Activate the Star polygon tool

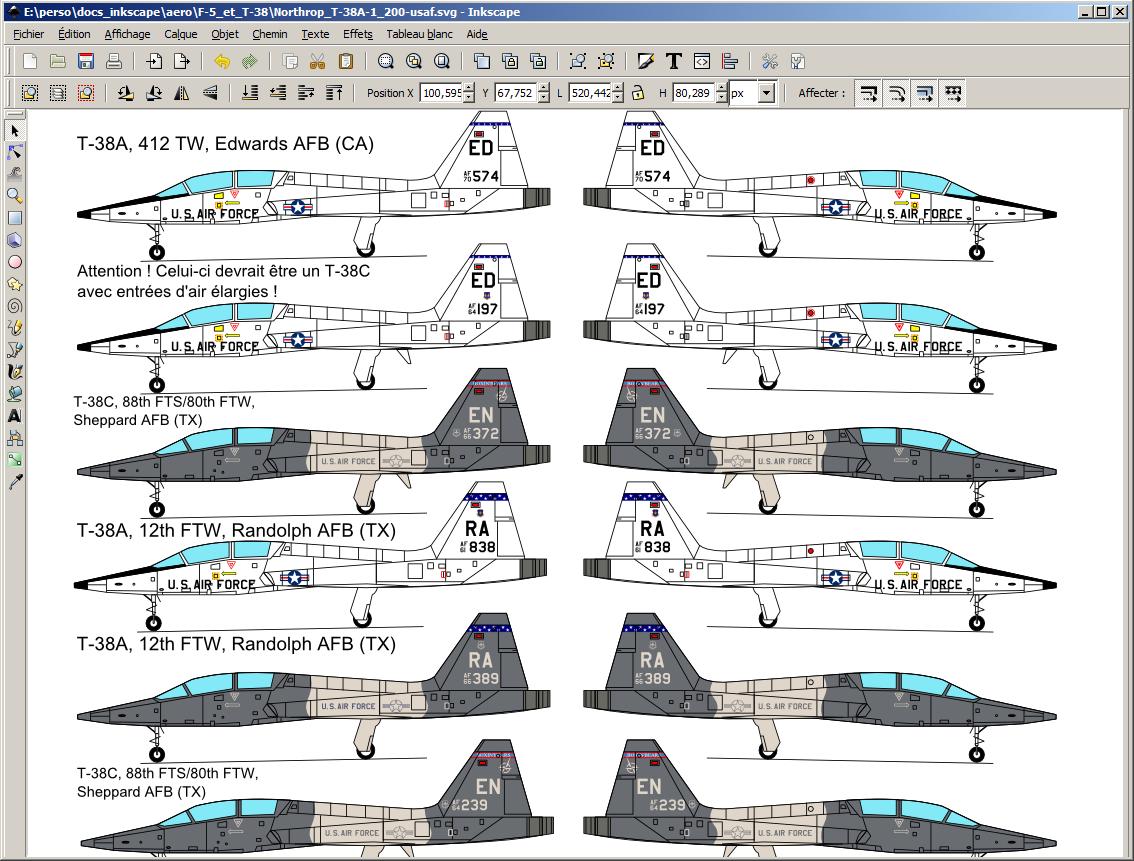[15, 284]
